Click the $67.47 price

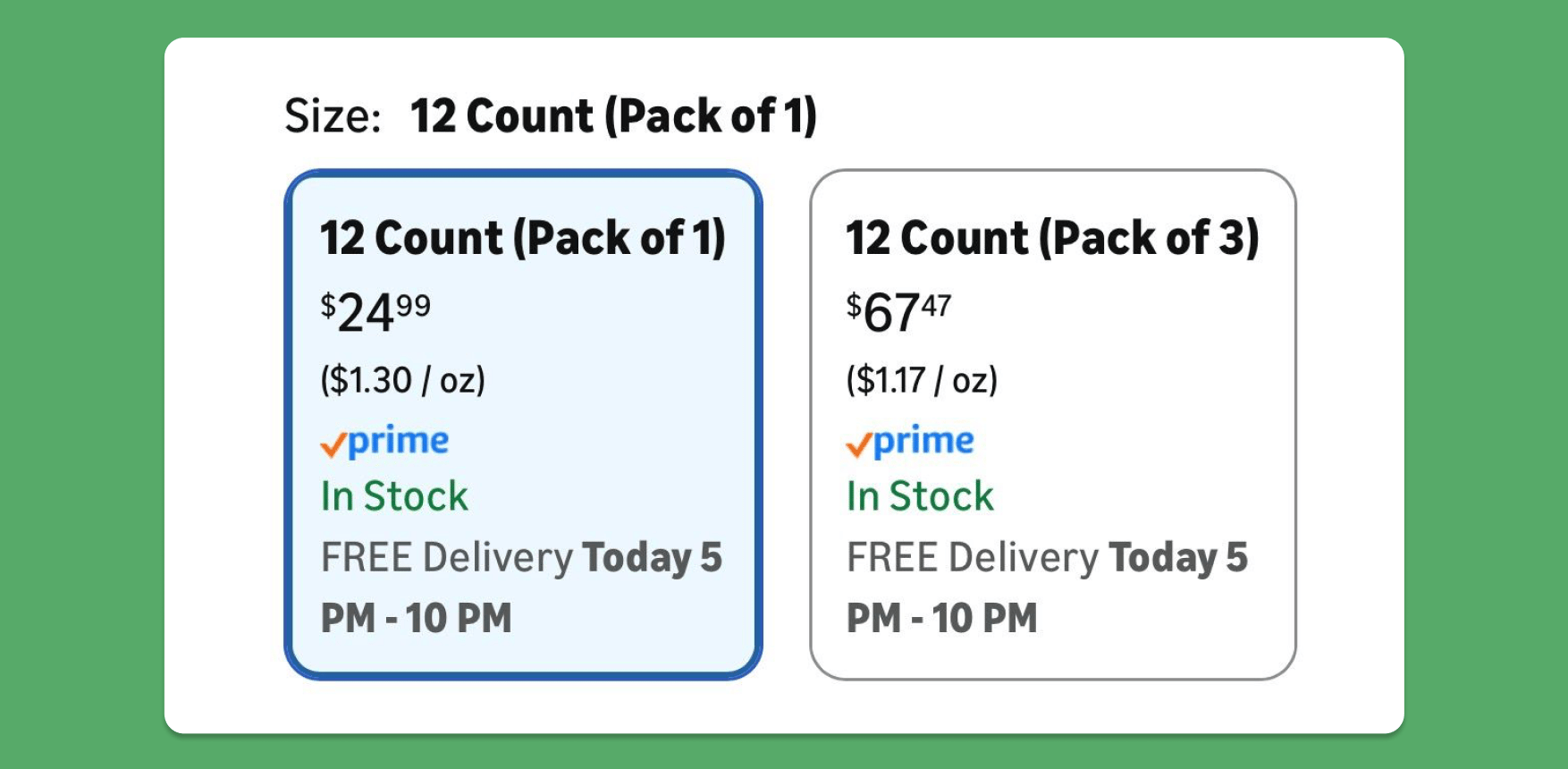click(898, 313)
